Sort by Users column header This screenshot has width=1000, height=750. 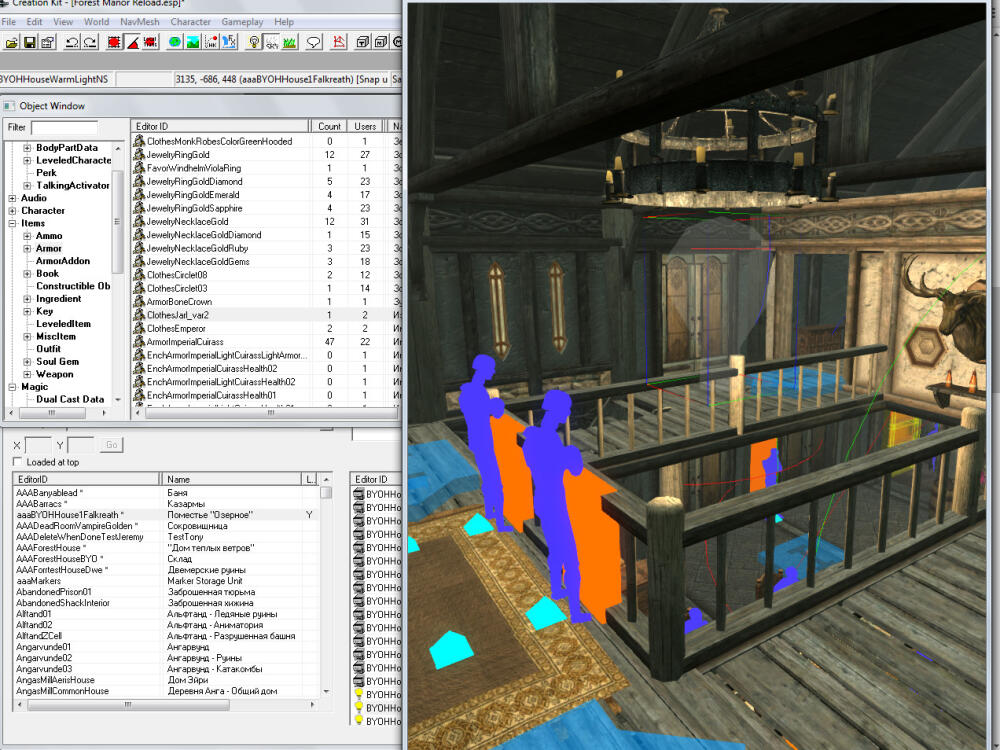(x=365, y=126)
